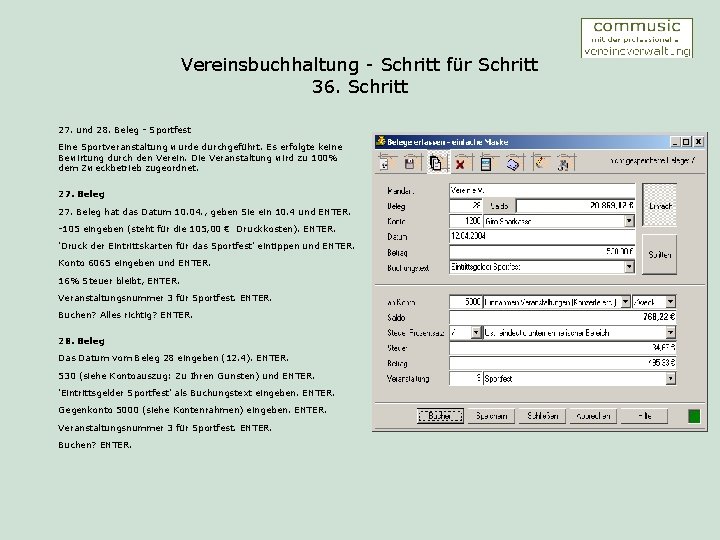Viewport: 720px width, 540px height.
Task: Click the pencil edit toolbar icon
Action: pos(540,163)
